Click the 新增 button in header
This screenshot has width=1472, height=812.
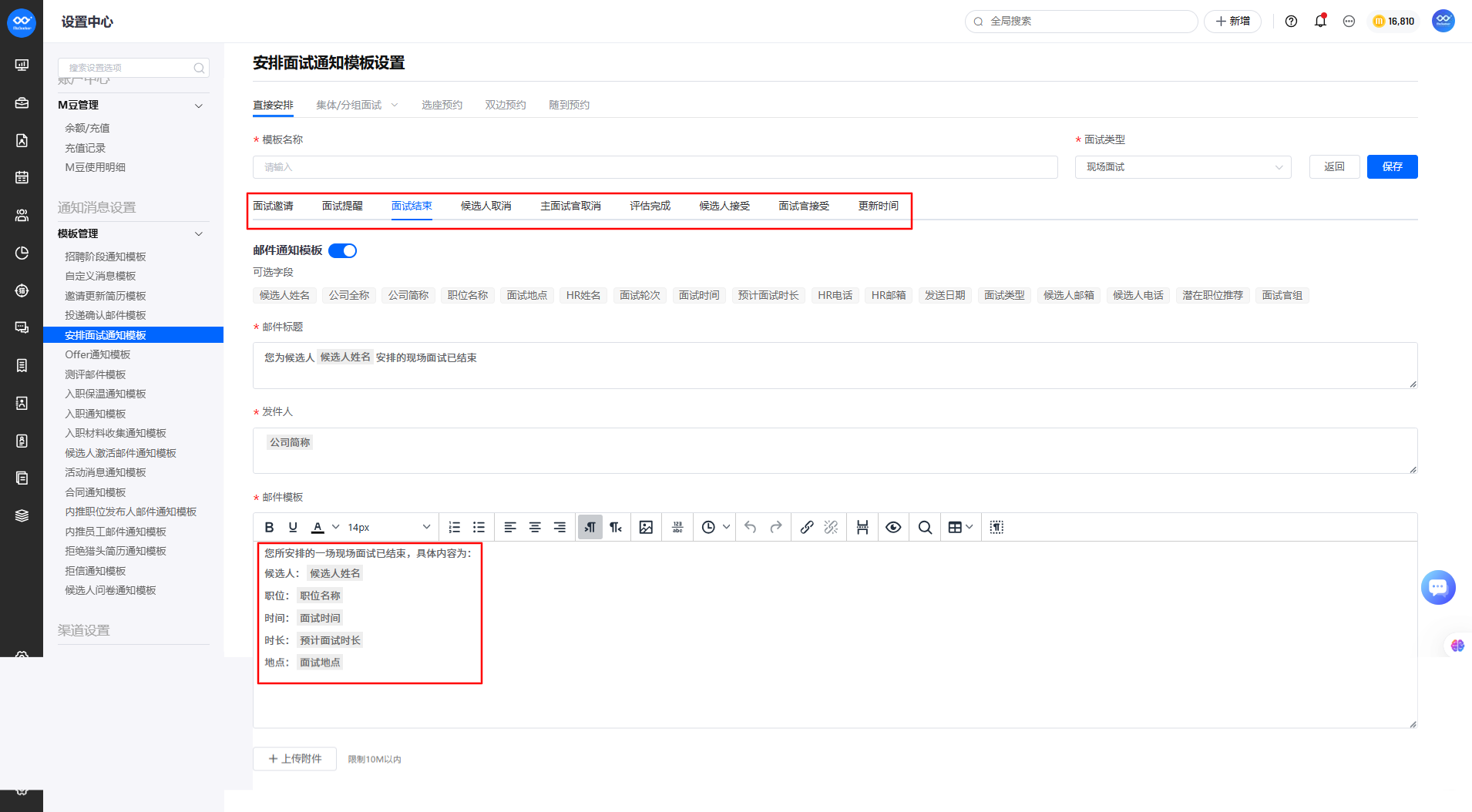pyautogui.click(x=1233, y=22)
